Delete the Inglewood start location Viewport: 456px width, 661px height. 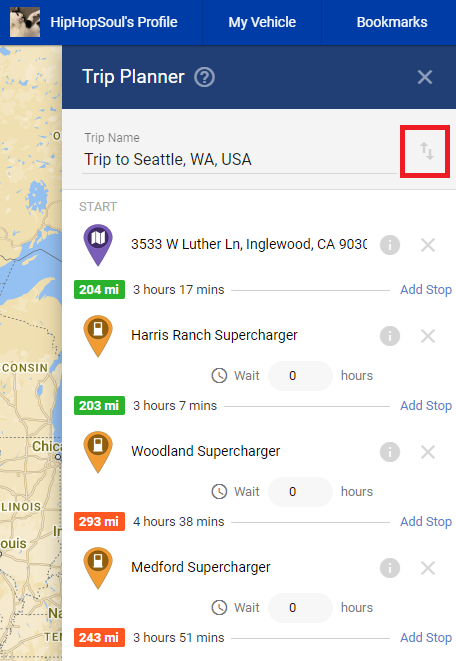428,245
